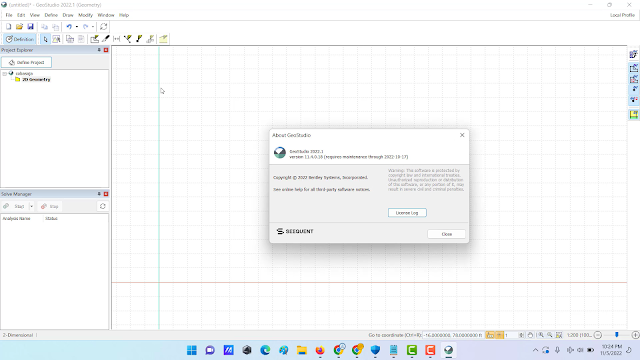
Task: Redo the last undone action
Action: 85,27
